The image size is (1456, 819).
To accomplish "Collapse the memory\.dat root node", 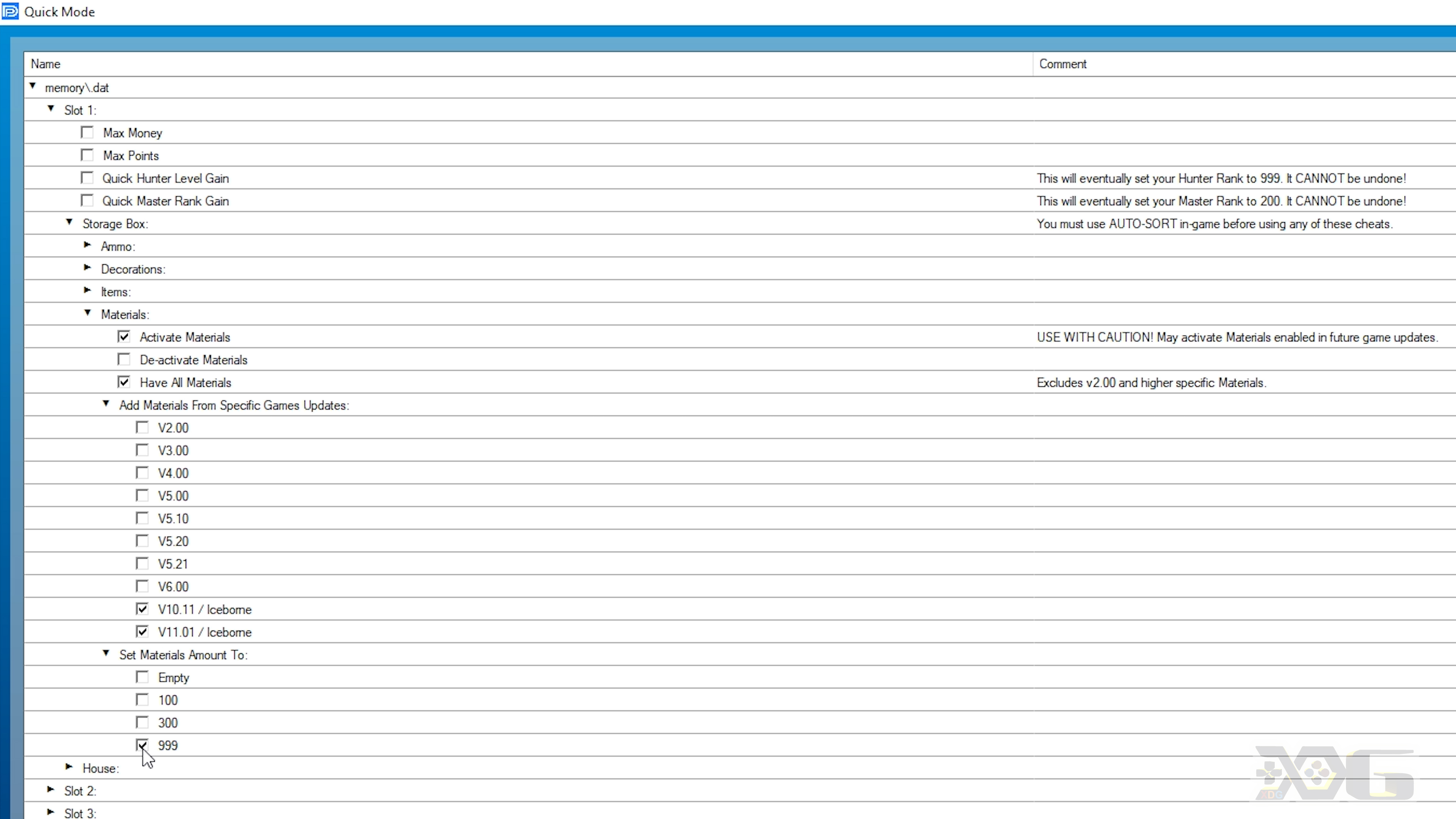I will pos(33,86).
